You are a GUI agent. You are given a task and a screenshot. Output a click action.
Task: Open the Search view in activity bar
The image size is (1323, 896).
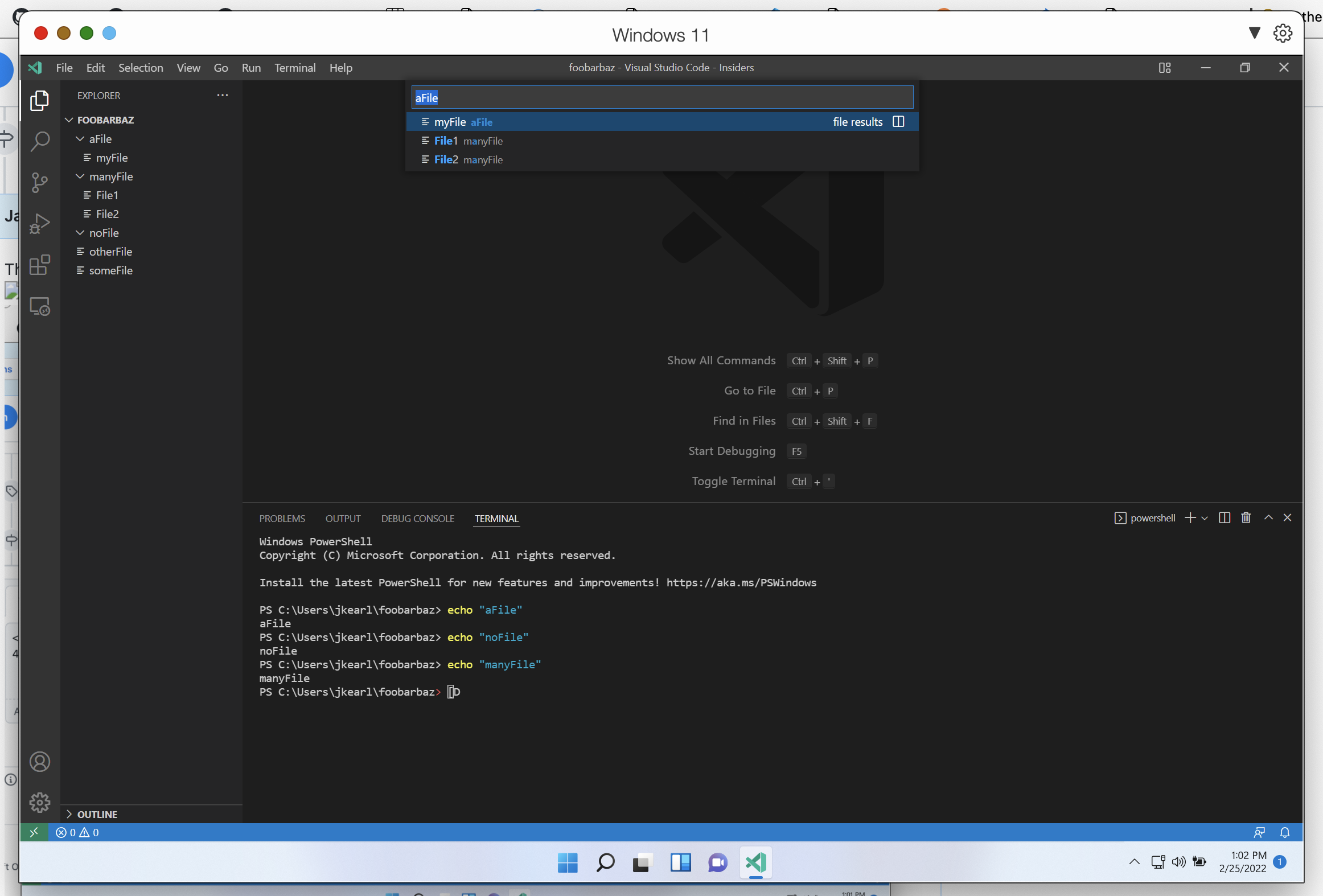pyautogui.click(x=40, y=141)
